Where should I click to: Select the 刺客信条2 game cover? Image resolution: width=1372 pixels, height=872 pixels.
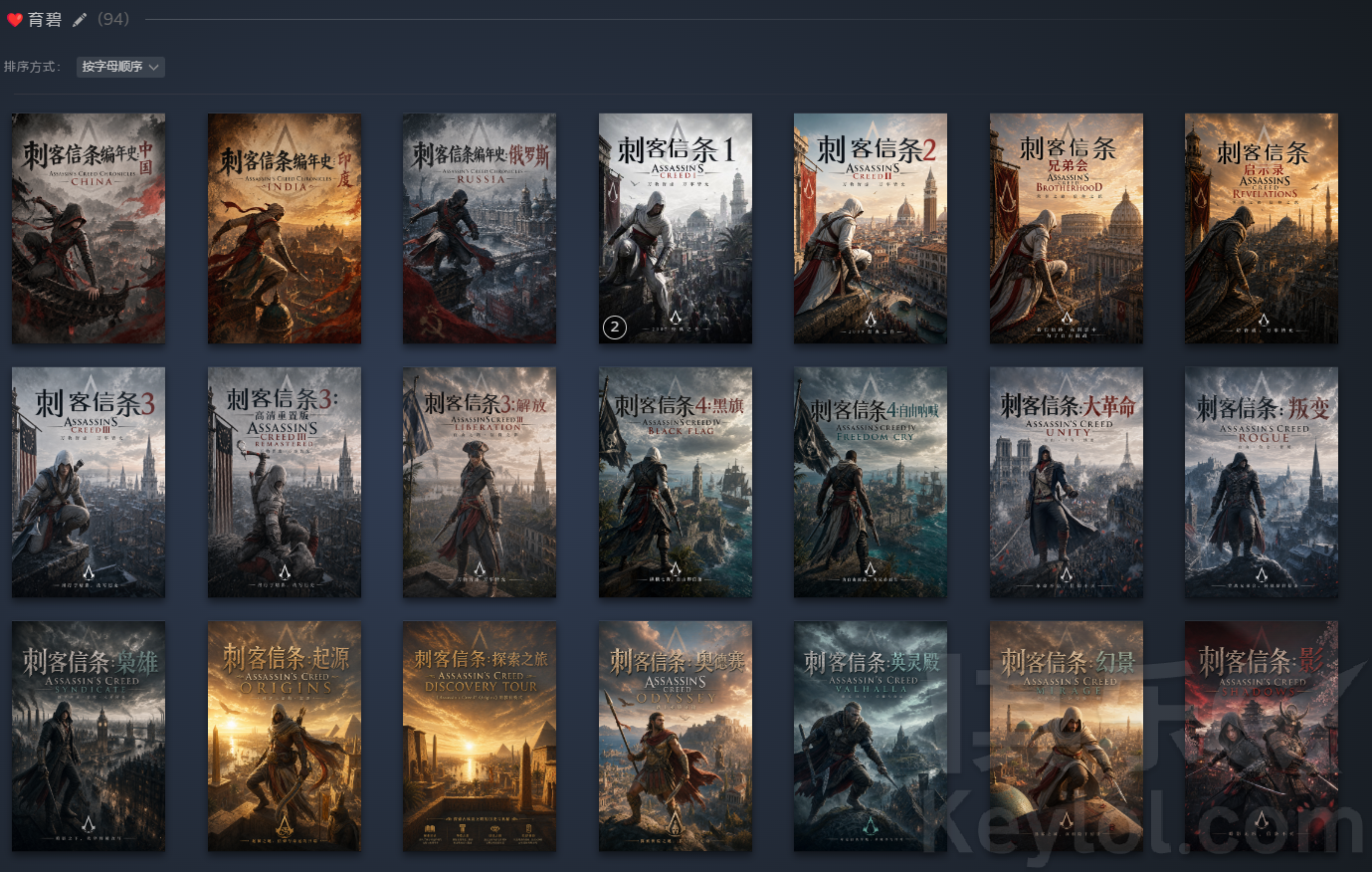click(x=871, y=228)
